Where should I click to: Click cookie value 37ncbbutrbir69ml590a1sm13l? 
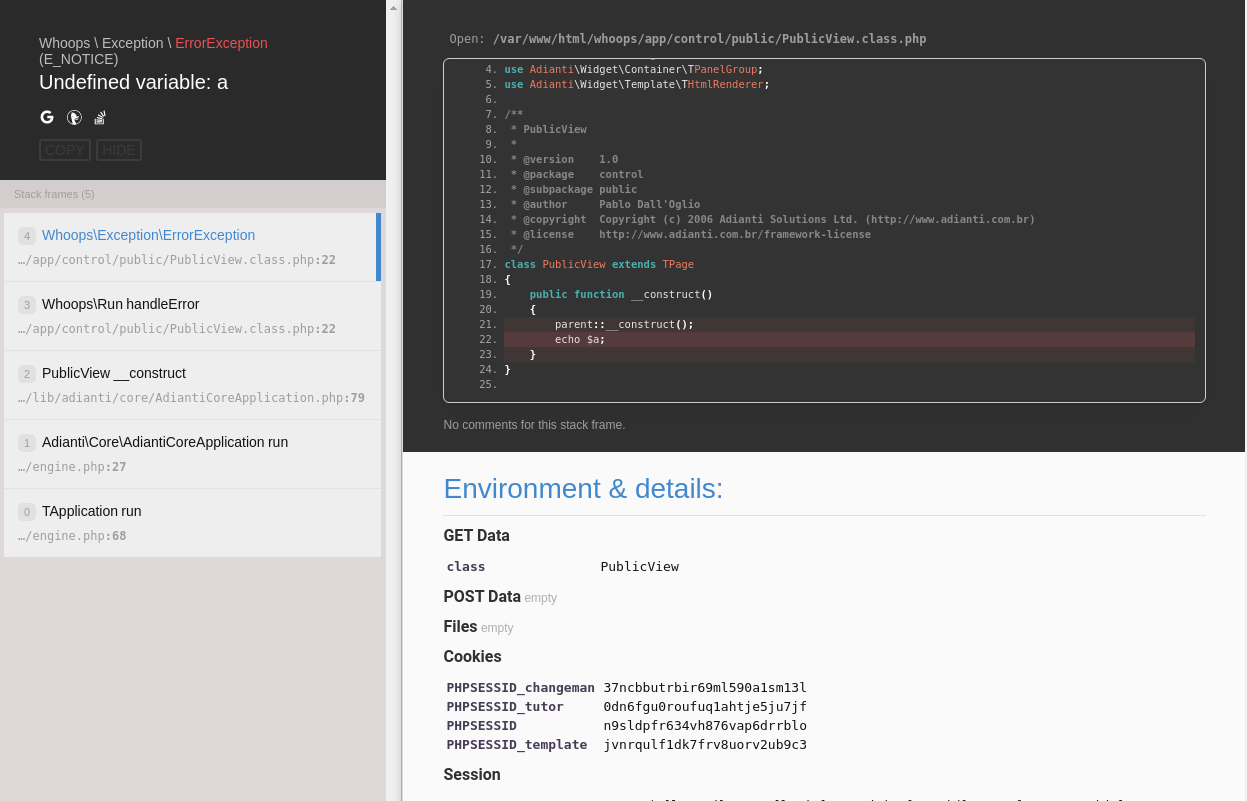point(705,688)
